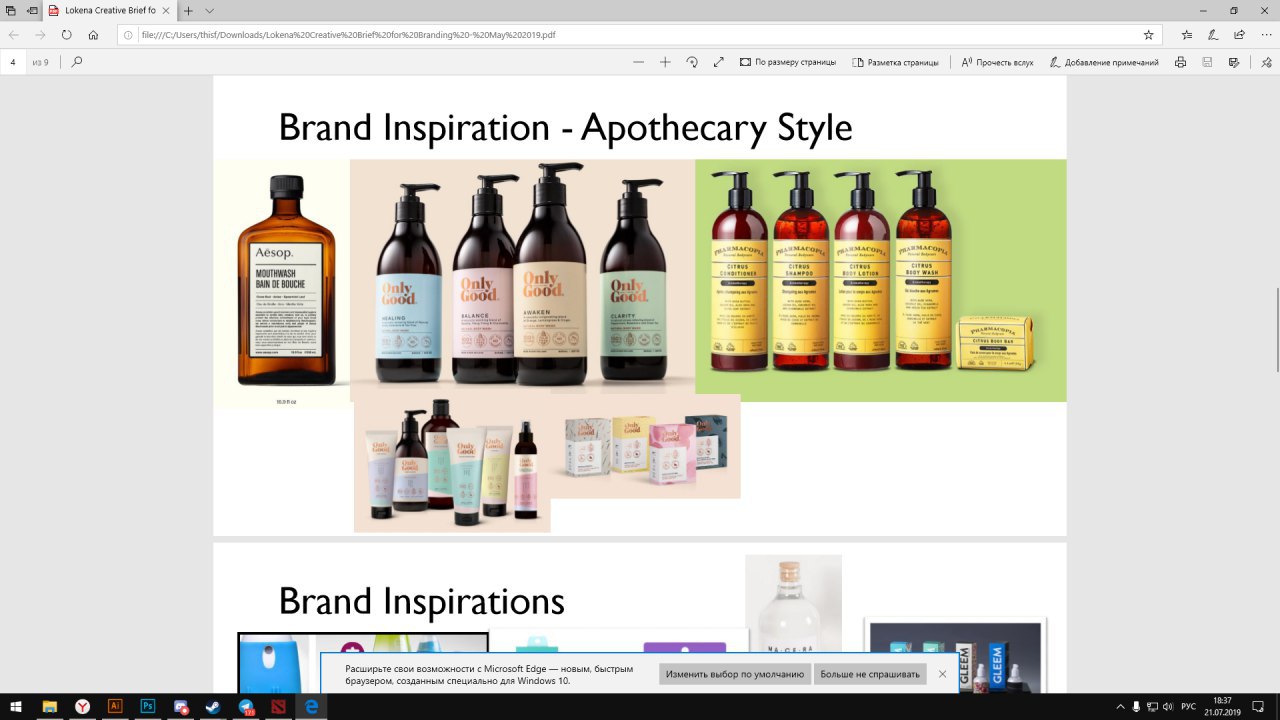Open the clock showing 18:37
1280x720 pixels.
click(x=1223, y=706)
